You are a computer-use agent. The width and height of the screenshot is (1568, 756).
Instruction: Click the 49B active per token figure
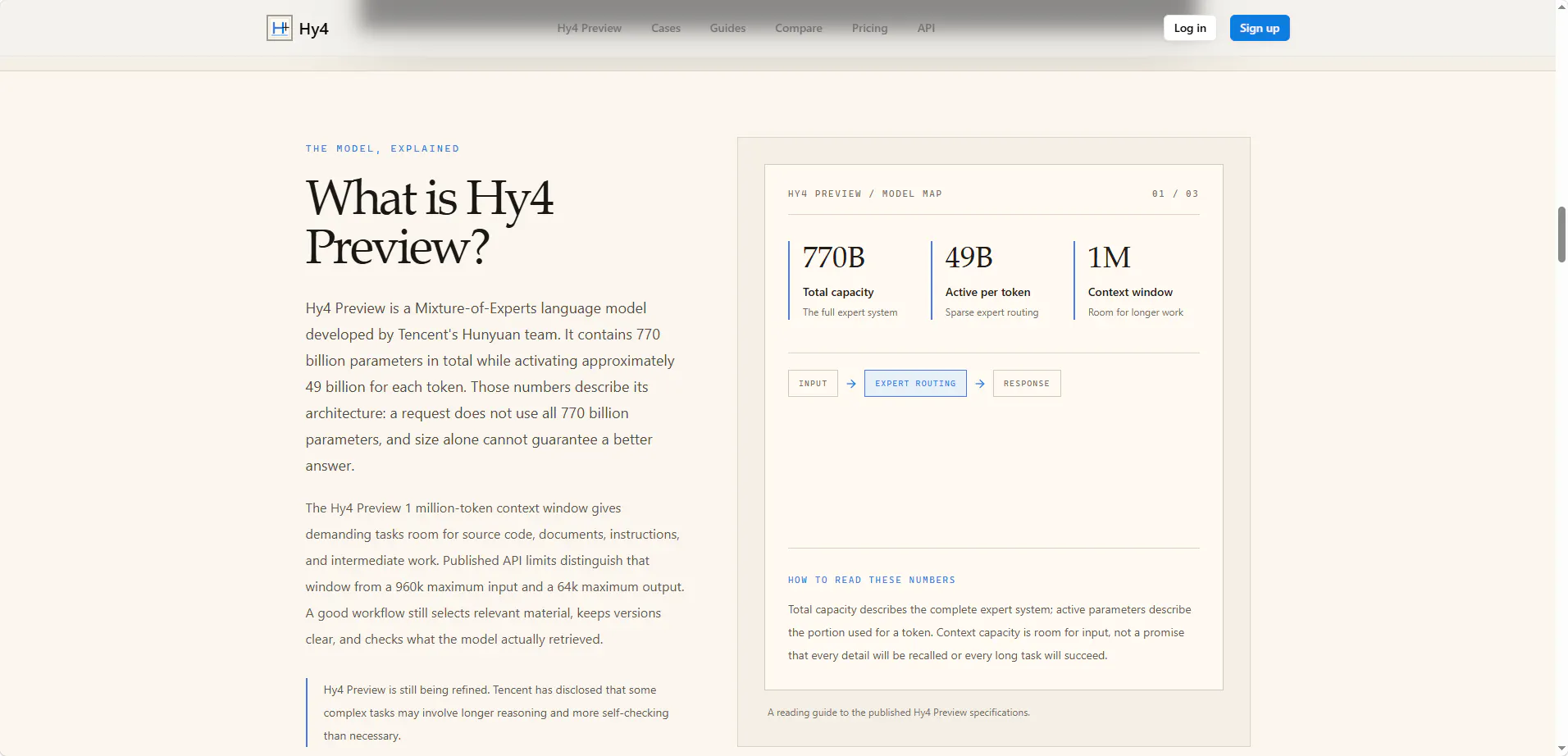coord(969,257)
